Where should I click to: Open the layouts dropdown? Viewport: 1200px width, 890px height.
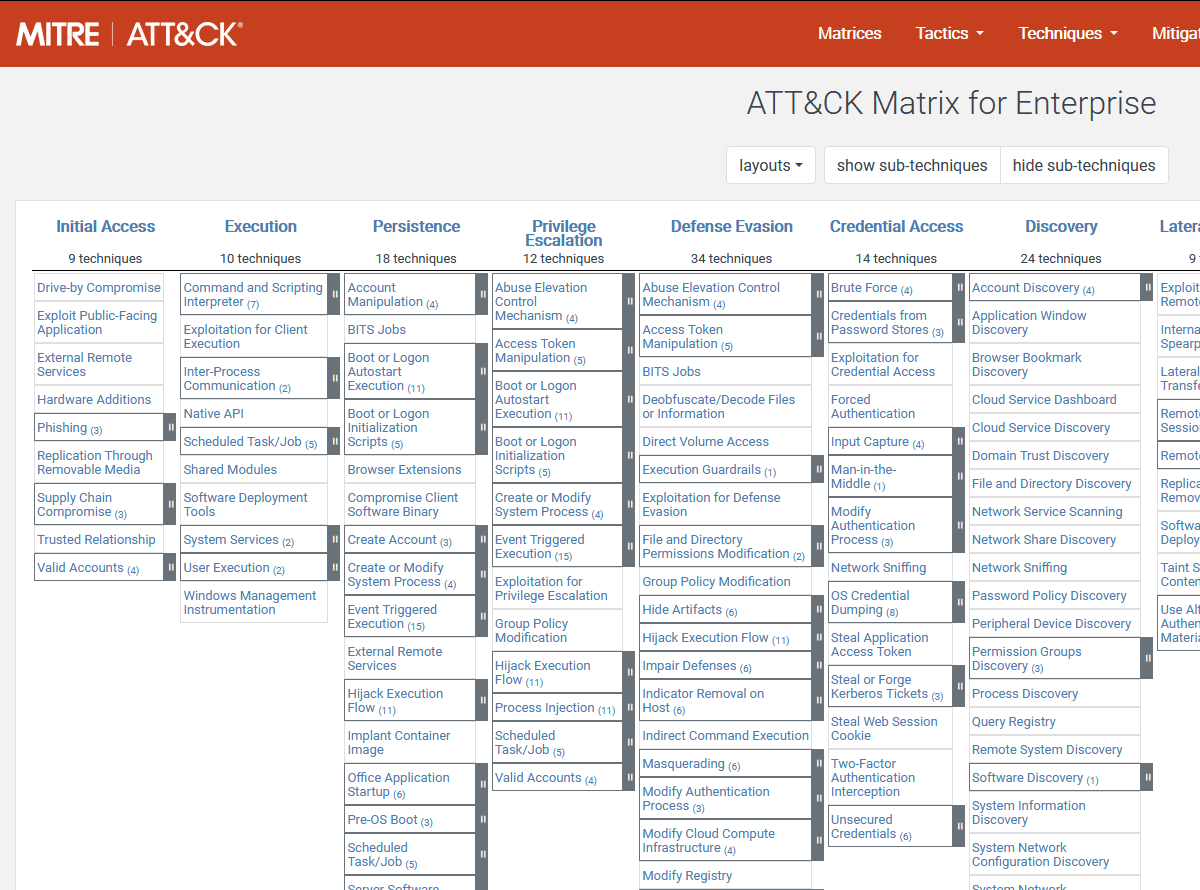(771, 165)
